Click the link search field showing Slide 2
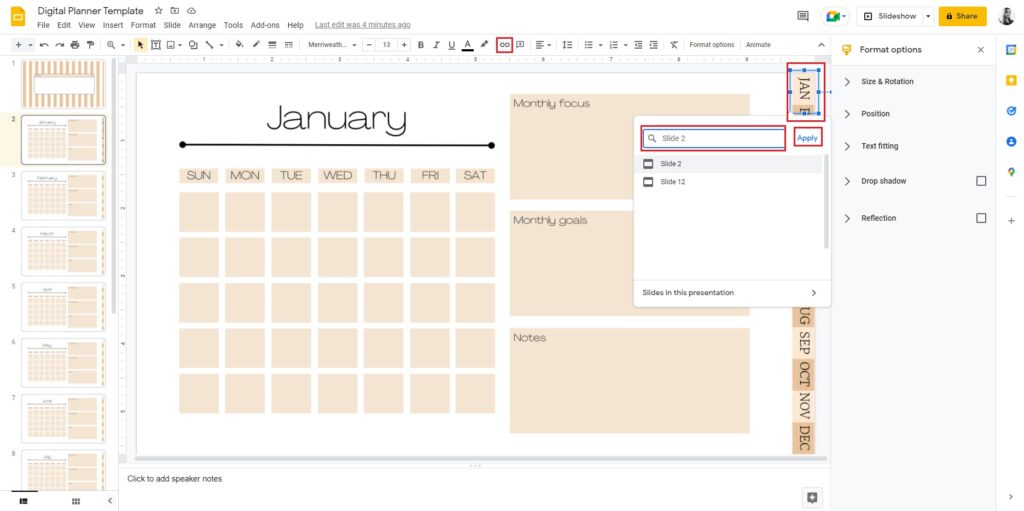 point(713,139)
